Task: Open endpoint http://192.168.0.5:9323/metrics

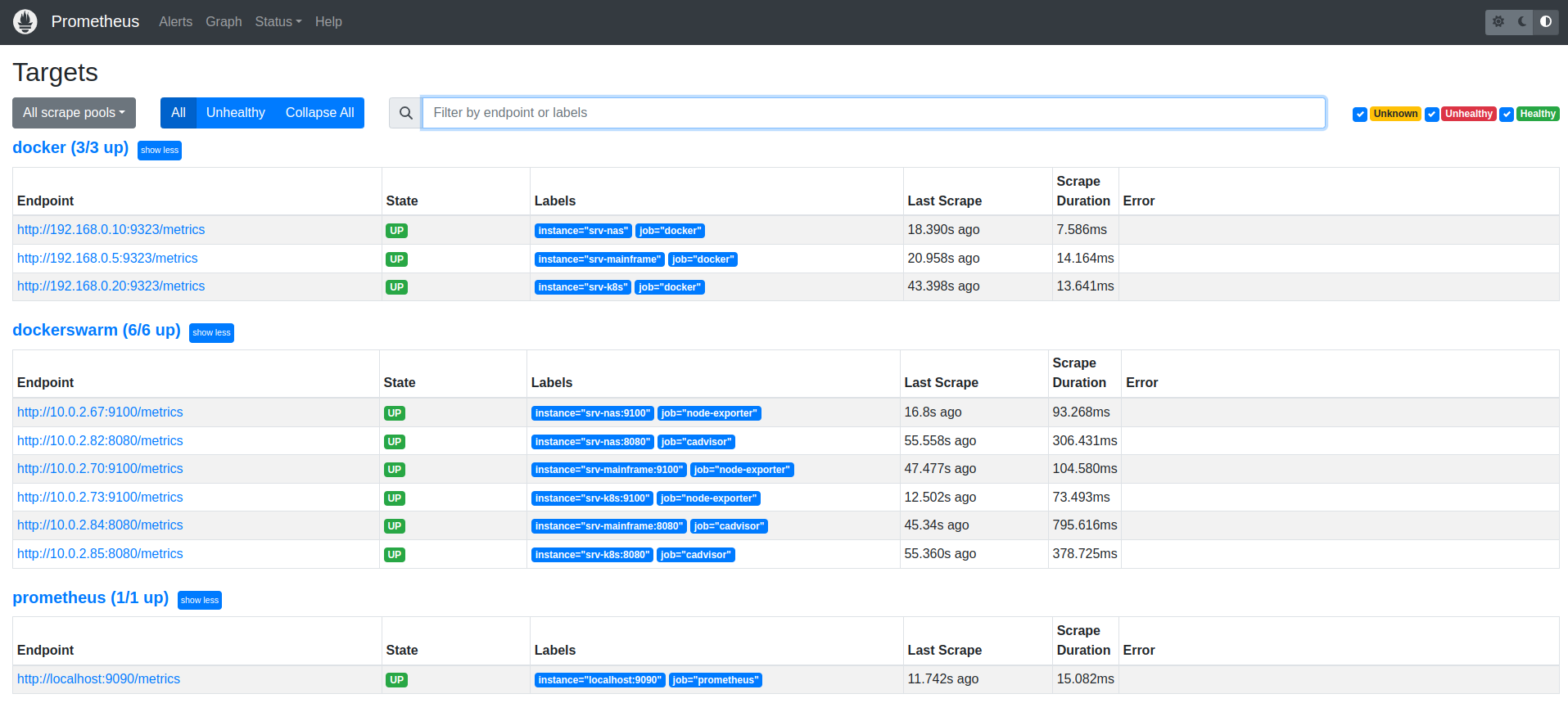Action: [x=107, y=259]
